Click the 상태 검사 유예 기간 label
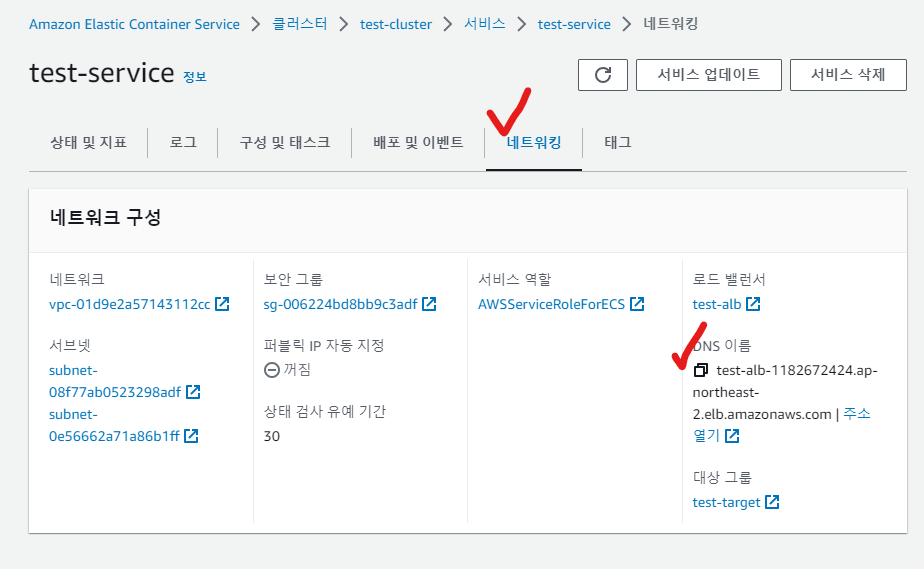 [325, 411]
